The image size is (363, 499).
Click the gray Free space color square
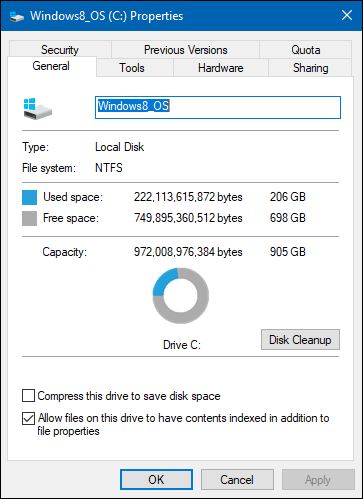29,218
